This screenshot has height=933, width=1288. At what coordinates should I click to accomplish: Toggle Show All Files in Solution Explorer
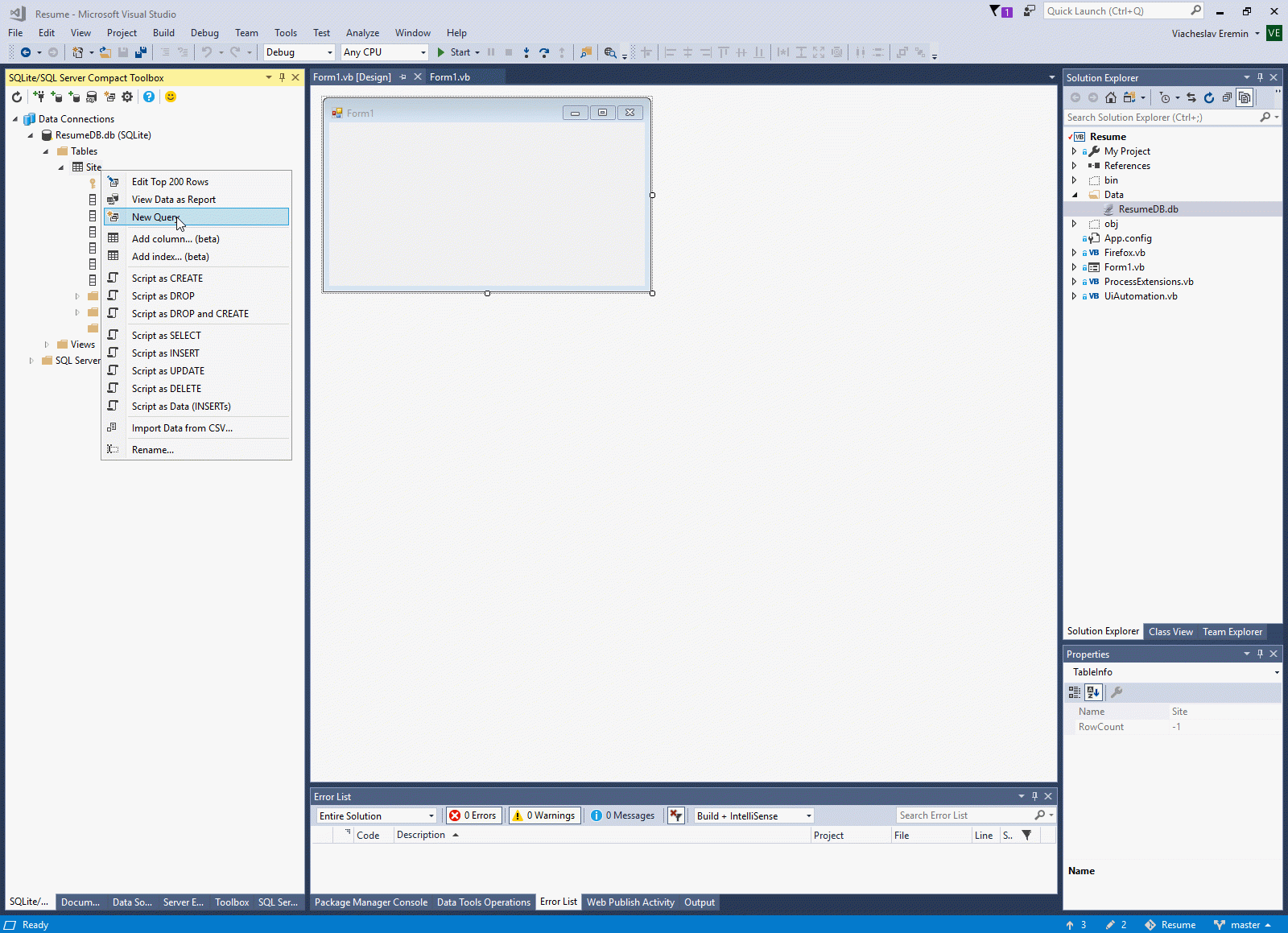coord(1245,97)
